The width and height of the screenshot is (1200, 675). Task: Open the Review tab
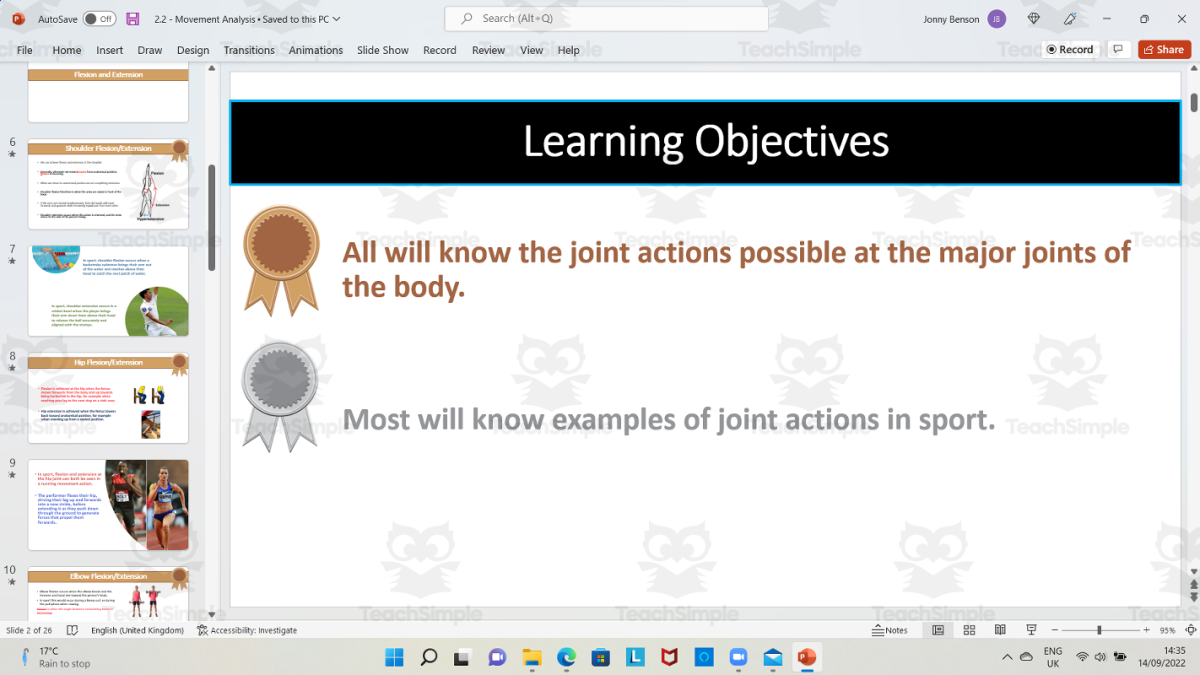(x=489, y=50)
